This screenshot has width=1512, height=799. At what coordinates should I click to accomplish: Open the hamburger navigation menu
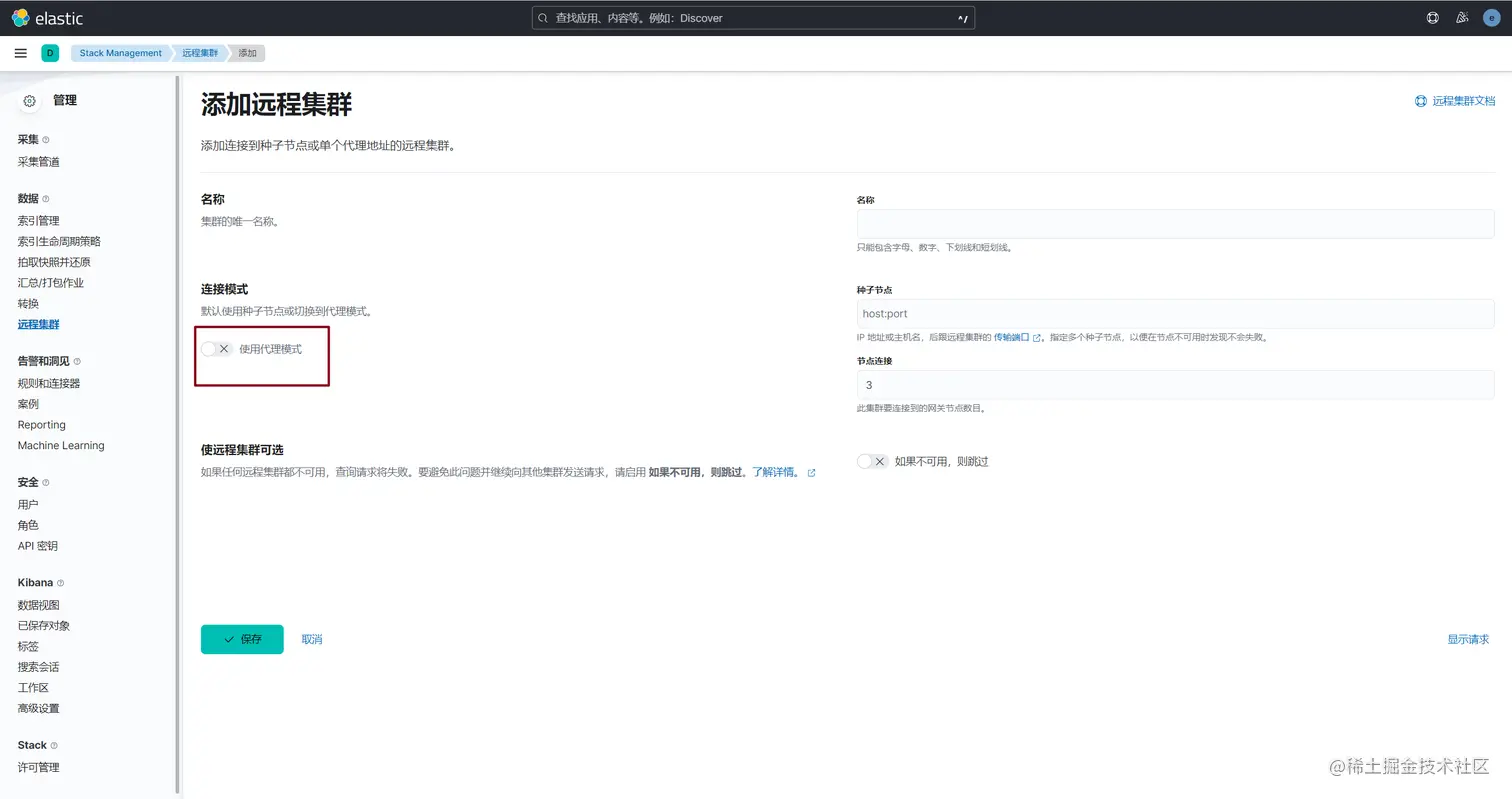(21, 53)
